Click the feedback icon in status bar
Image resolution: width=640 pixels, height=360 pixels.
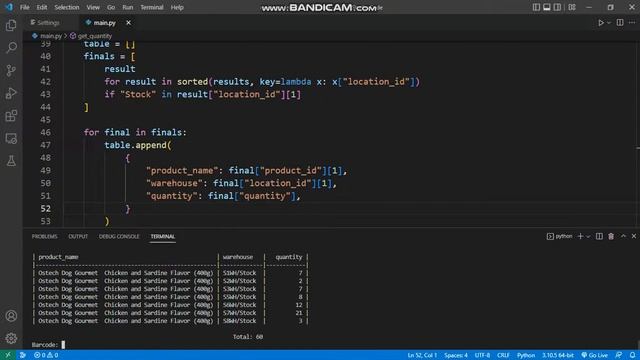coord(619,355)
